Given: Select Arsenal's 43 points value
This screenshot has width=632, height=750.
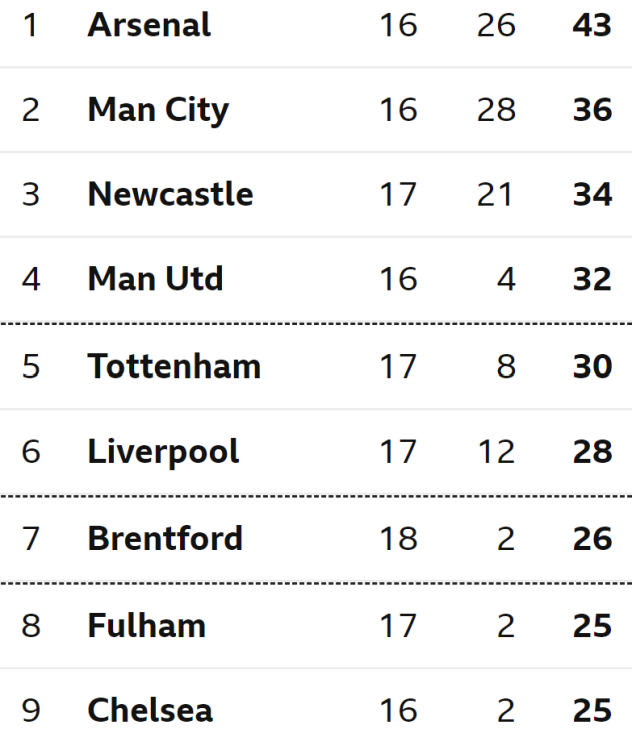Looking at the screenshot, I should point(592,25).
